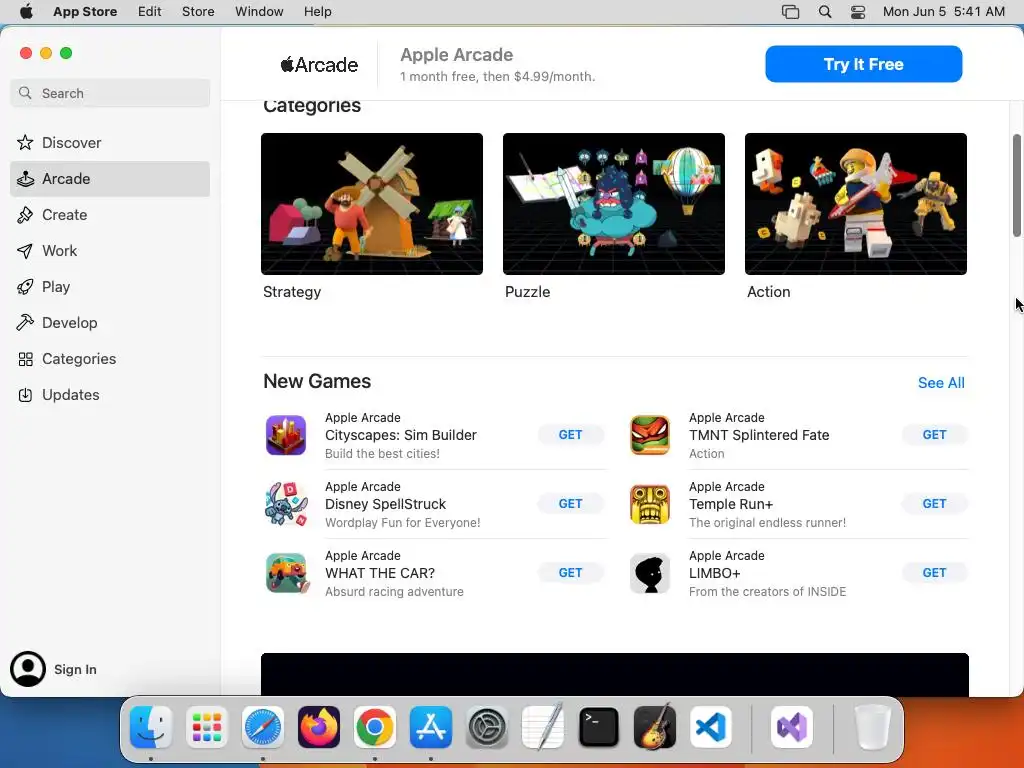Open TextEdit from the Dock
This screenshot has height=768, width=1024.
543,727
